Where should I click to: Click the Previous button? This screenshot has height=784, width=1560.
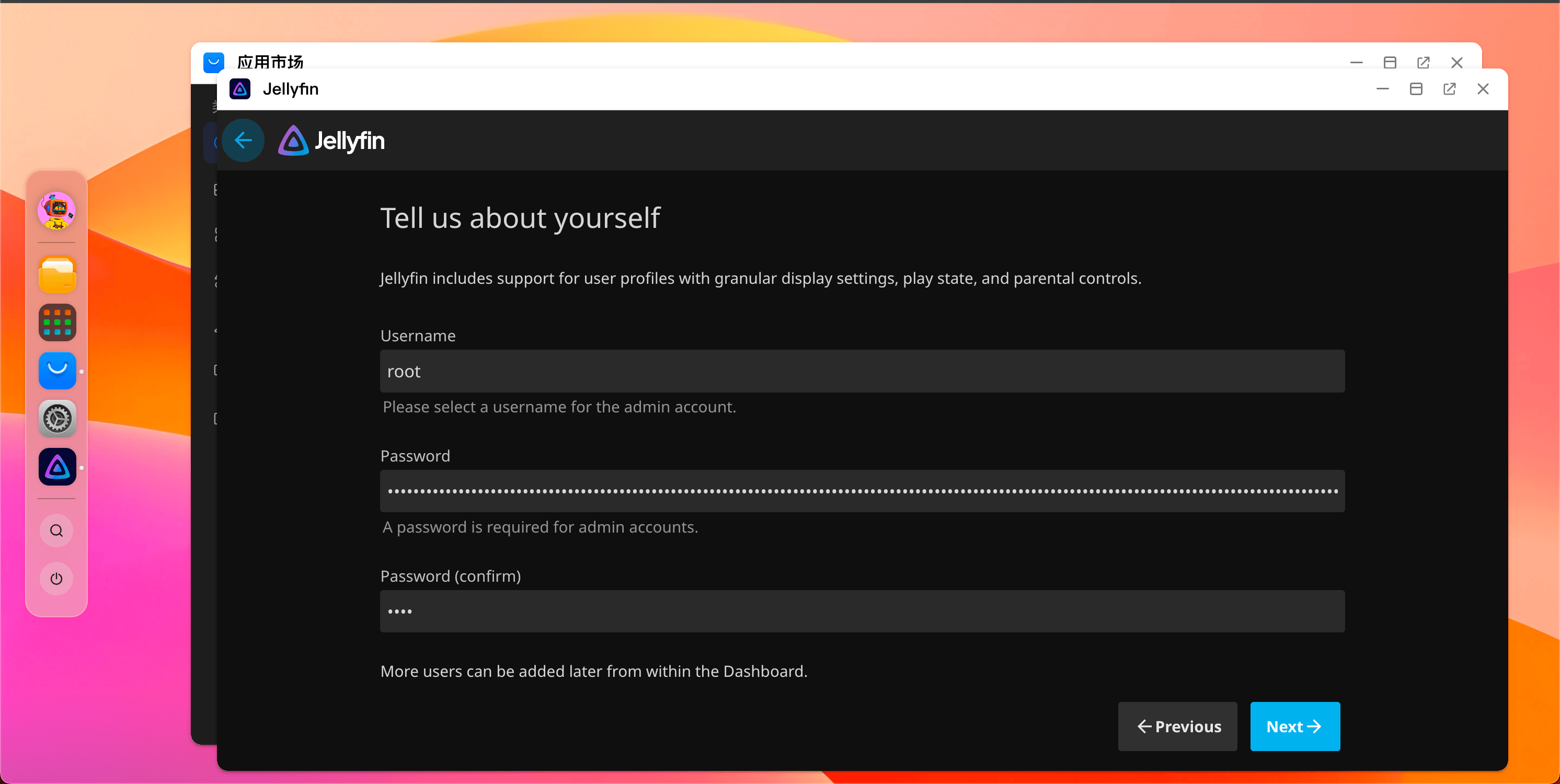1177,726
